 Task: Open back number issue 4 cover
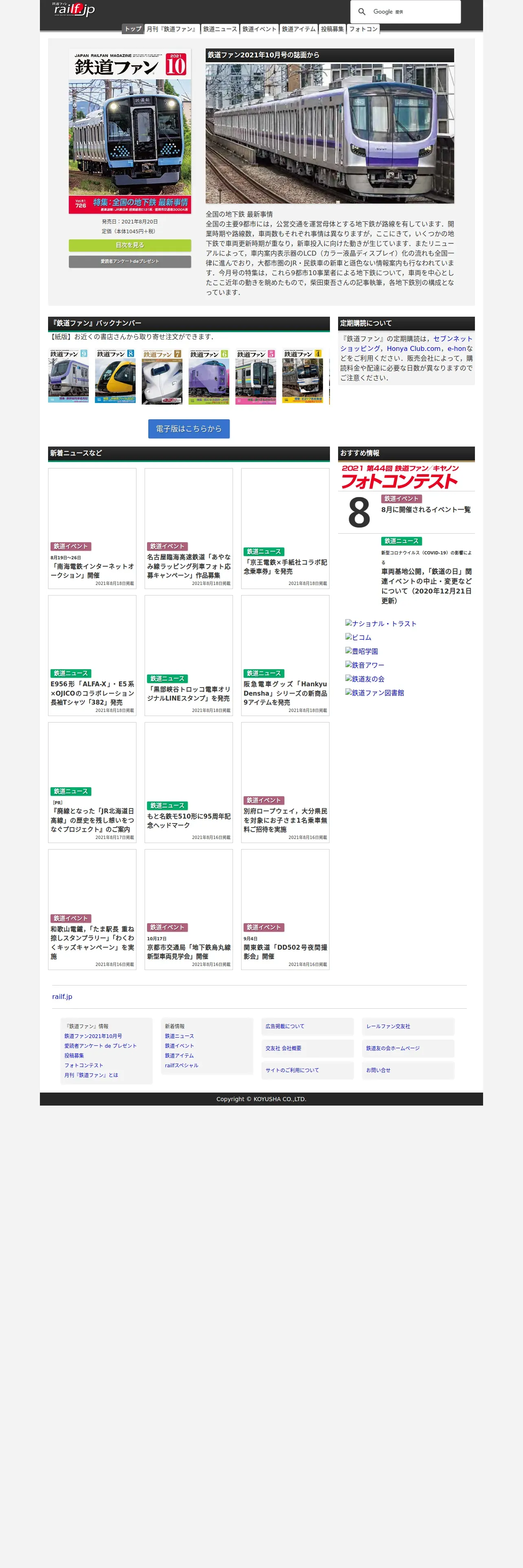click(x=303, y=376)
